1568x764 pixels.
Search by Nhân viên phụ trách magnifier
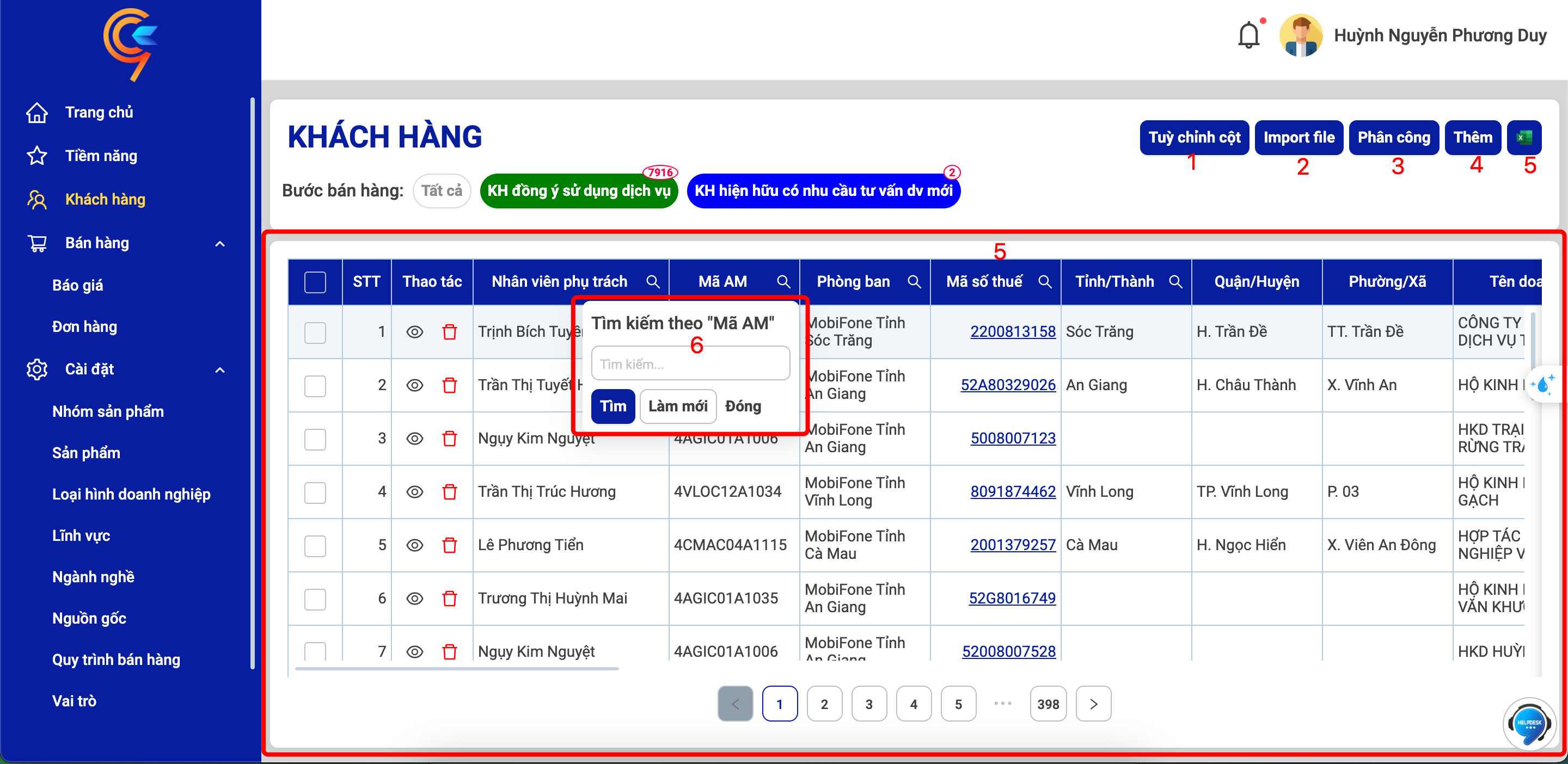pos(653,282)
